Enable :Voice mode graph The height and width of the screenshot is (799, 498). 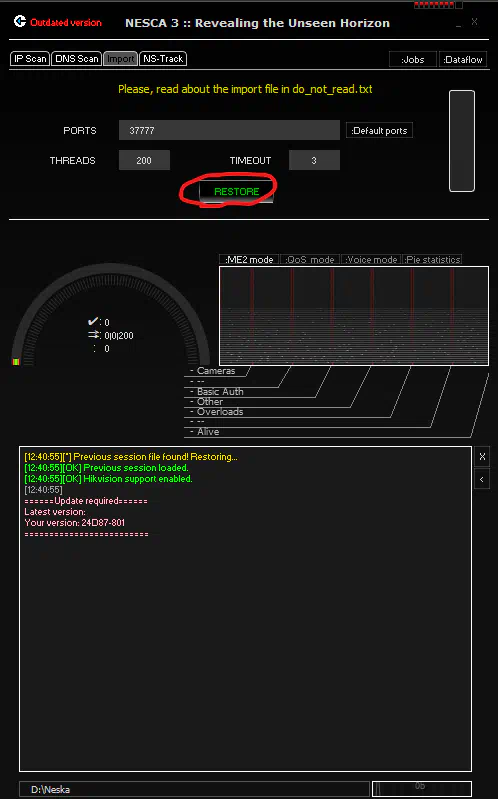coord(371,259)
